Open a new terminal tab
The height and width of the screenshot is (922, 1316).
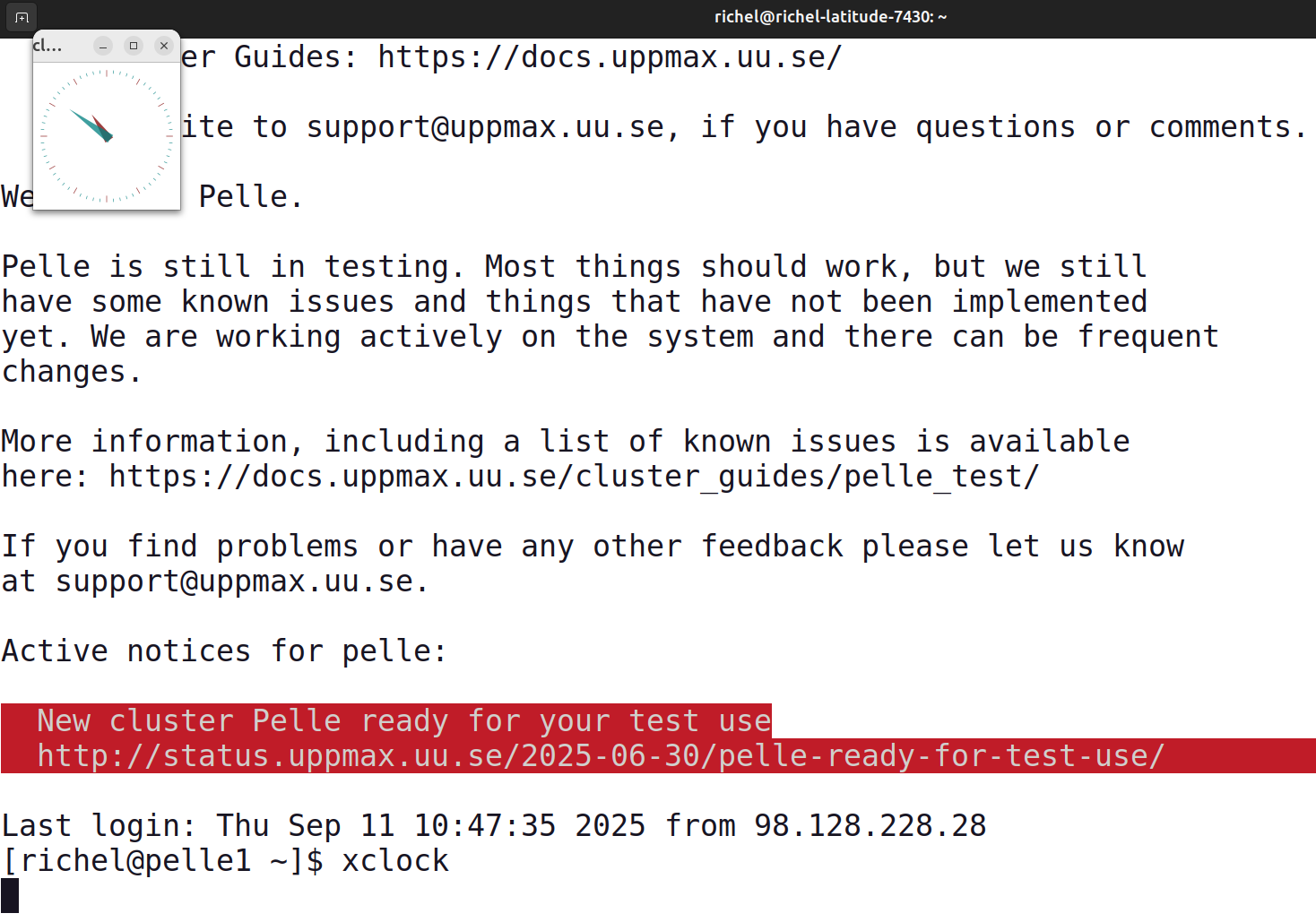tap(22, 17)
